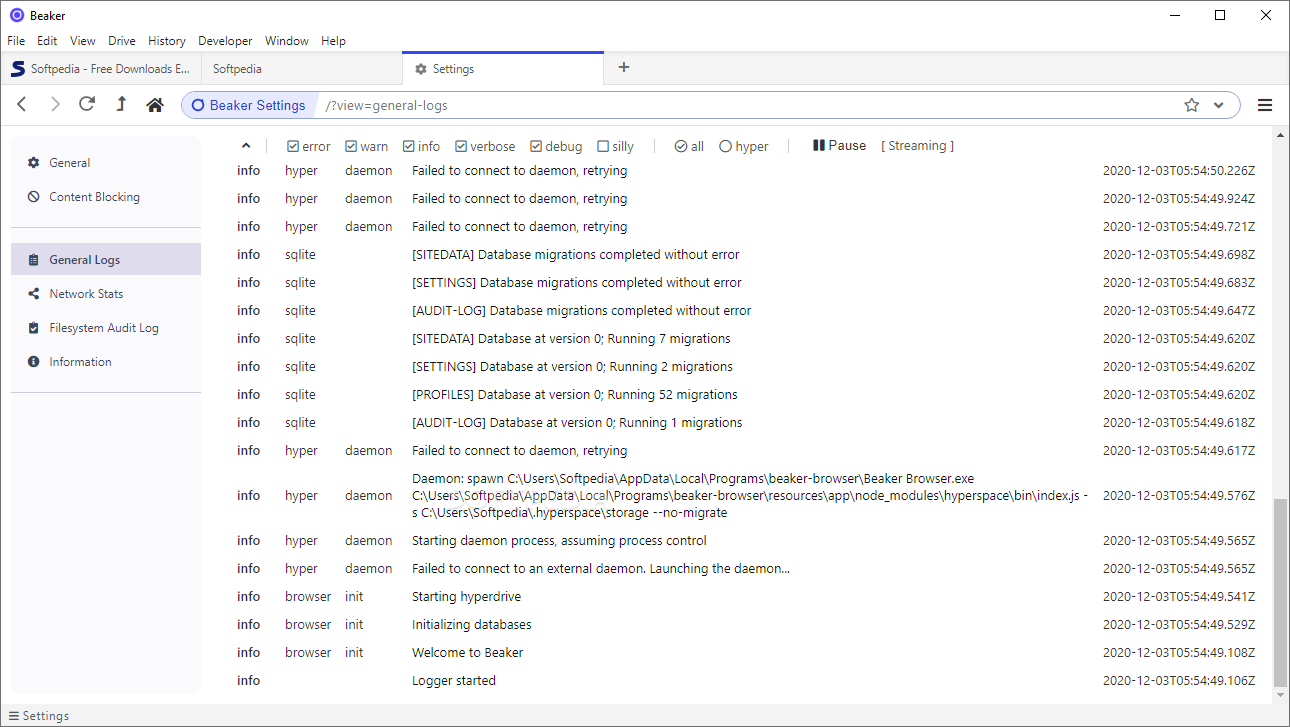This screenshot has height=727, width=1290.
Task: Switch to the Settings tab
Action: coord(503,69)
